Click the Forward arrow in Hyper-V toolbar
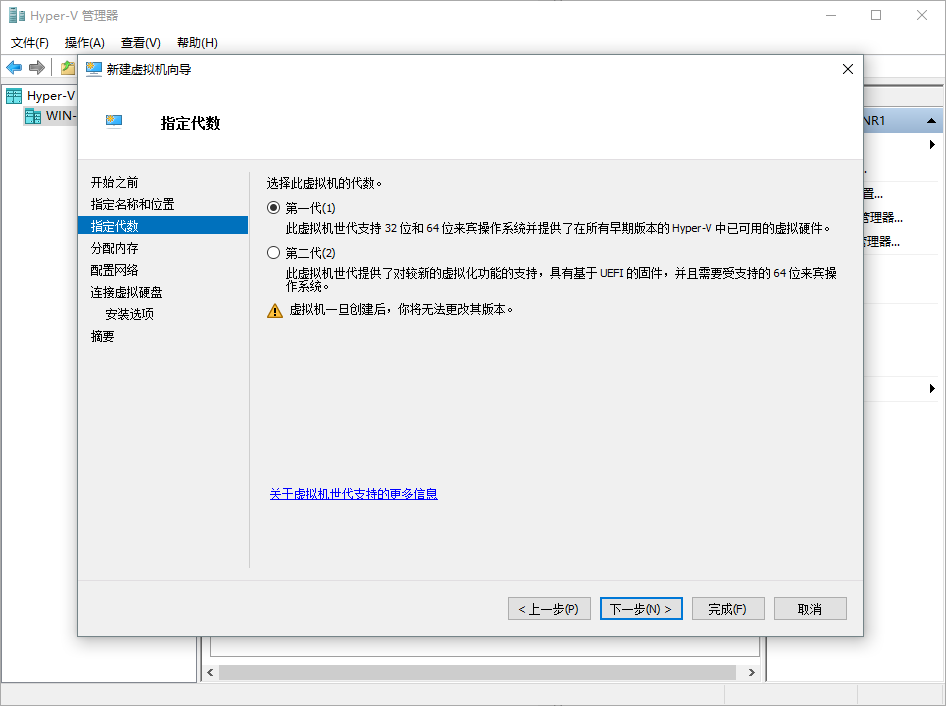Image resolution: width=946 pixels, height=706 pixels. pyautogui.click(x=37, y=68)
